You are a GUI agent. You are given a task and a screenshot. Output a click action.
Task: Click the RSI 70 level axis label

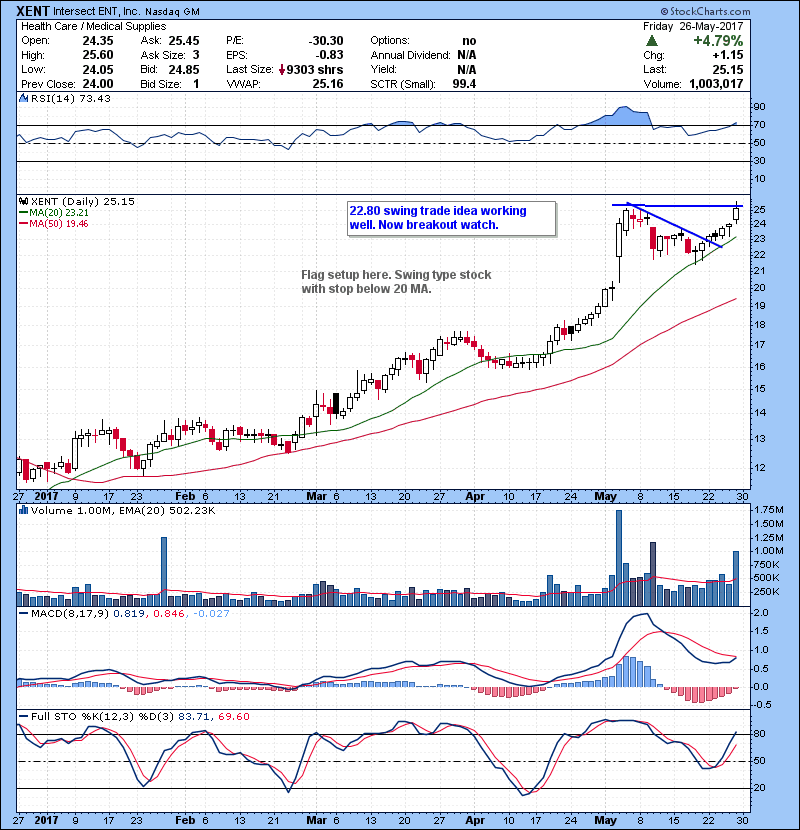click(x=759, y=125)
